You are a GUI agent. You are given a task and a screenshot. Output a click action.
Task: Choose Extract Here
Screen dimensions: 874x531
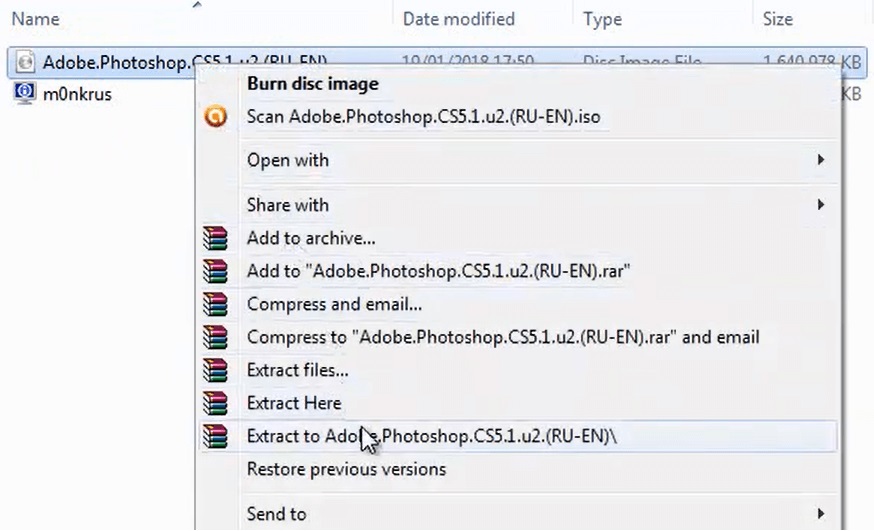tap(294, 403)
